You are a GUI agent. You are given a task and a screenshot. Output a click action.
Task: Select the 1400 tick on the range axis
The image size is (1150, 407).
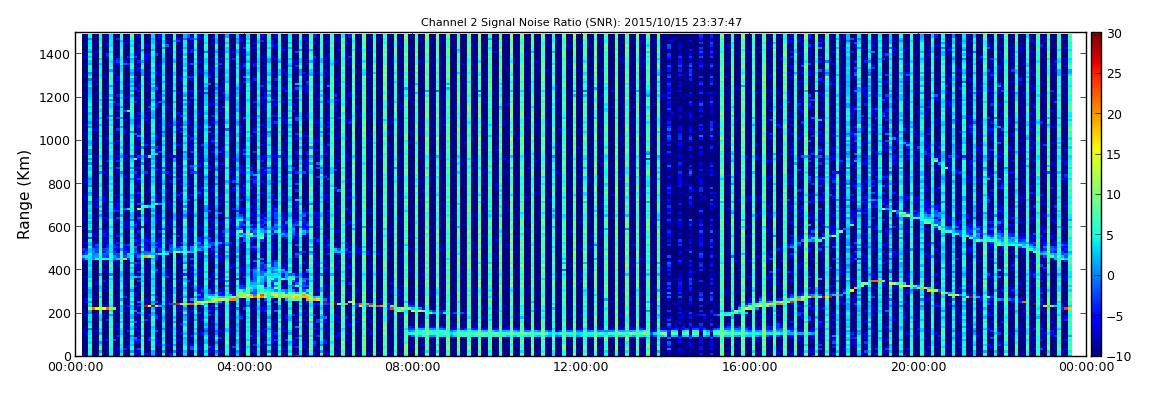click(56, 54)
